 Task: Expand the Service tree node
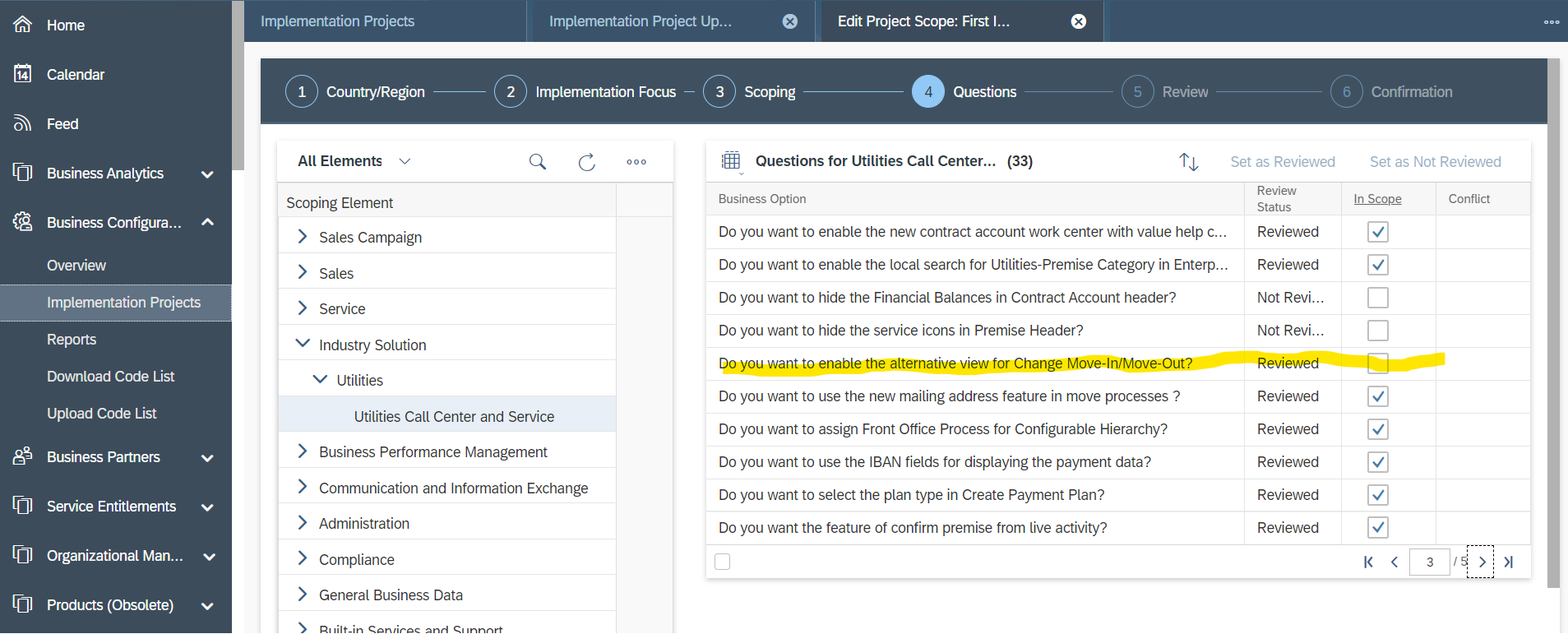click(x=302, y=308)
